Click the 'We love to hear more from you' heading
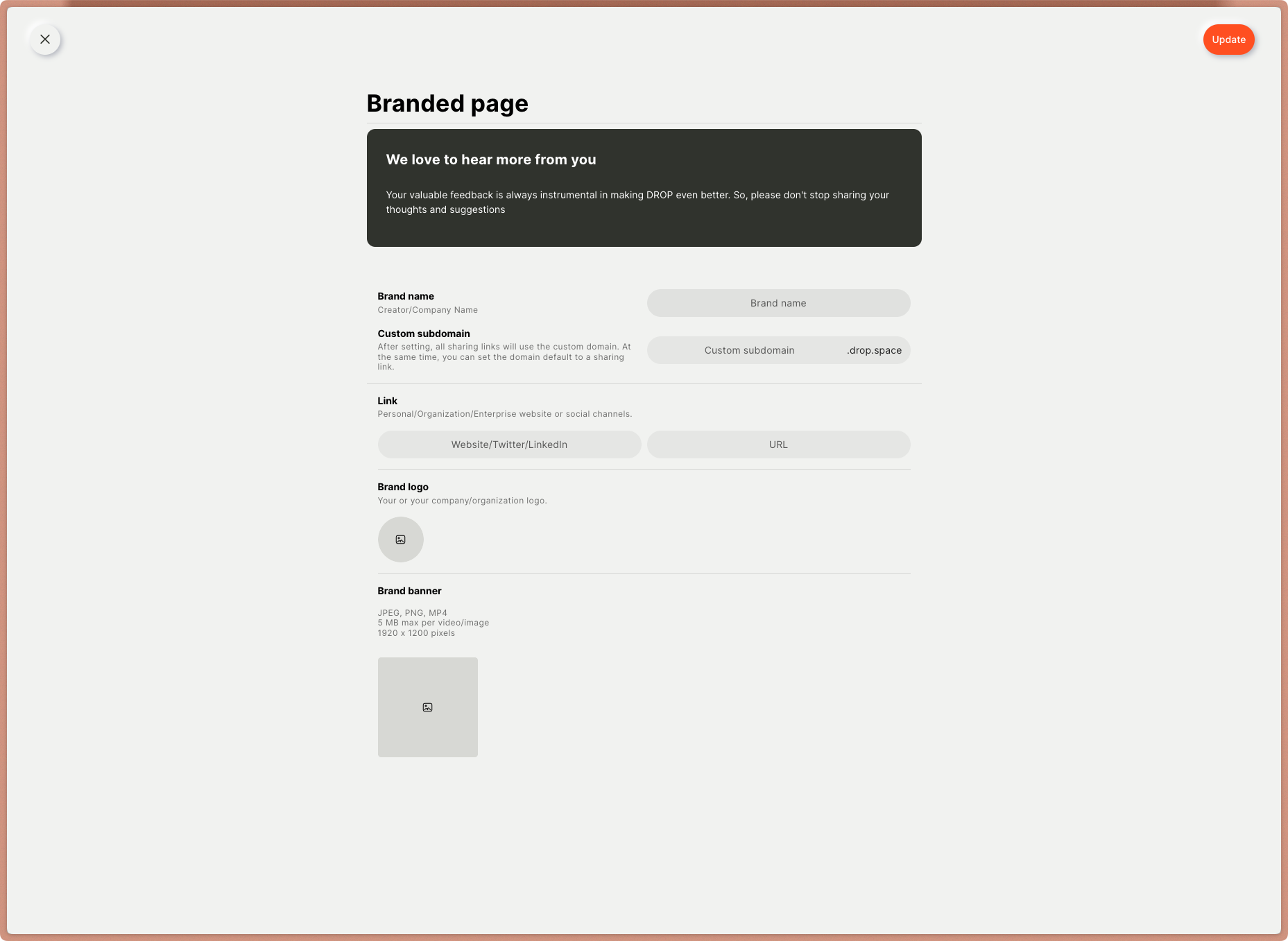This screenshot has height=941, width=1288. 491,159
